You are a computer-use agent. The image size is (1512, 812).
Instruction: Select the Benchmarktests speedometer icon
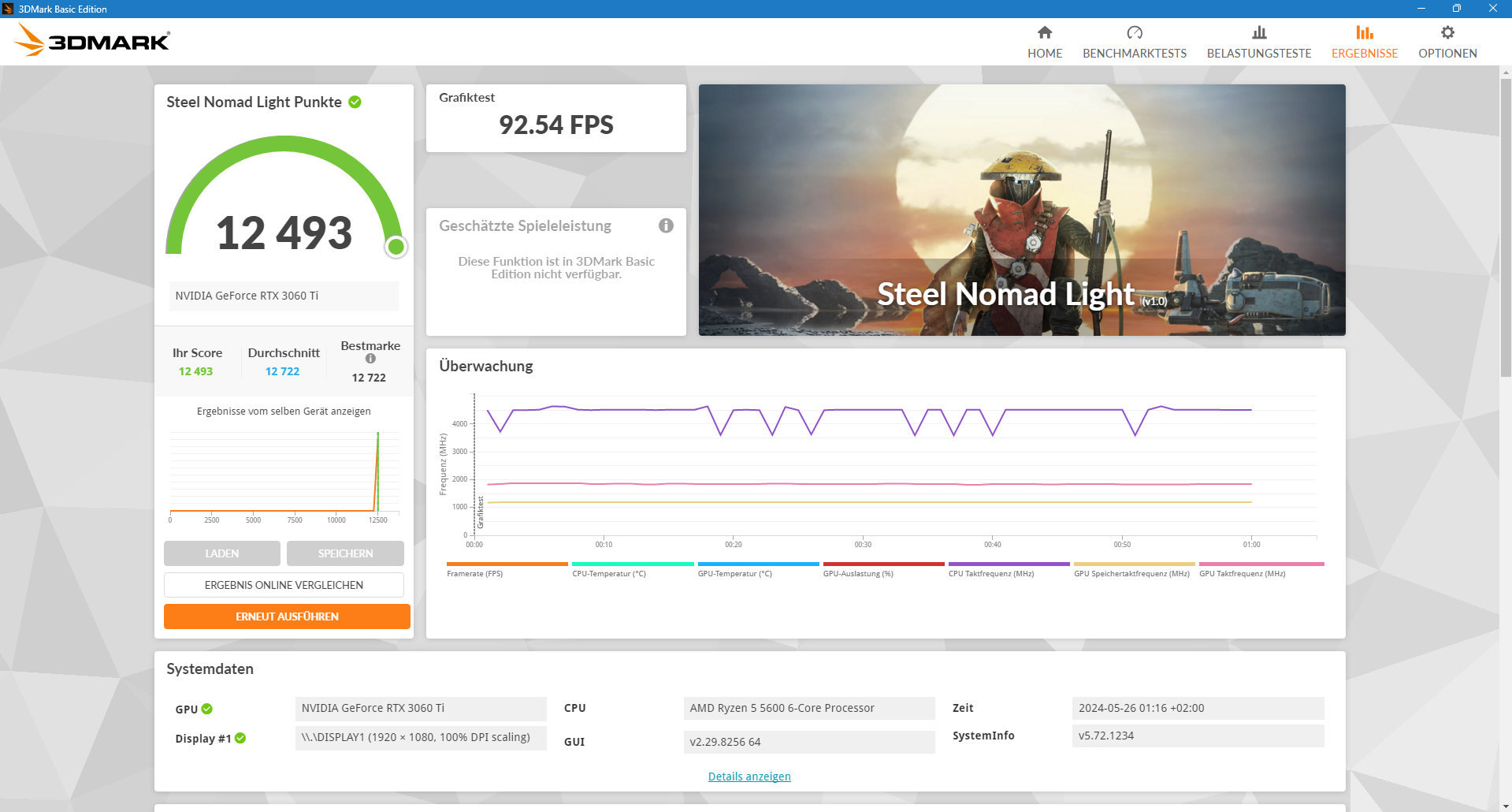[x=1135, y=33]
